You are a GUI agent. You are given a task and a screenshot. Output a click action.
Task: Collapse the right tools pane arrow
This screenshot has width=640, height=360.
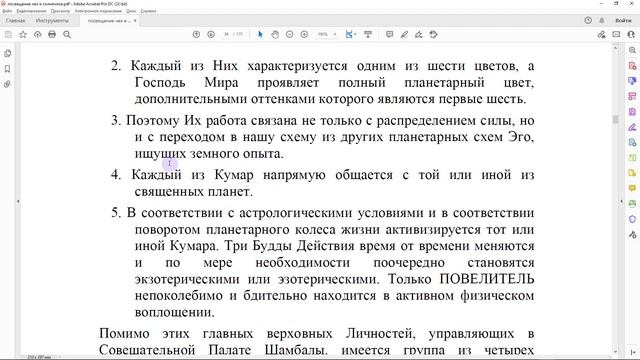(622, 201)
